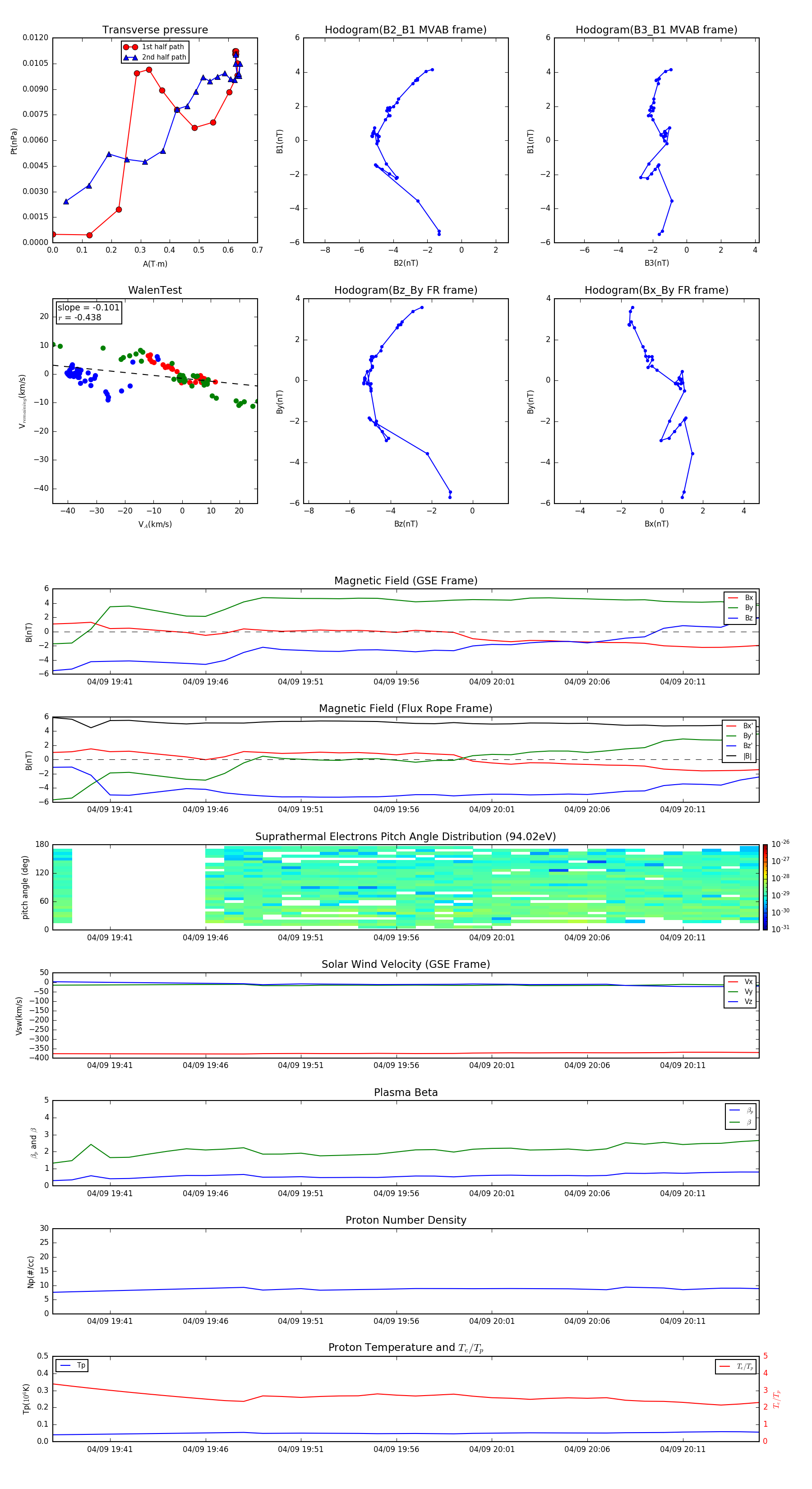Viewport: 812px width, 1489px height.
Task: Click the Hodogram(B2_B1 MVAB frame) title
Action: point(406,30)
